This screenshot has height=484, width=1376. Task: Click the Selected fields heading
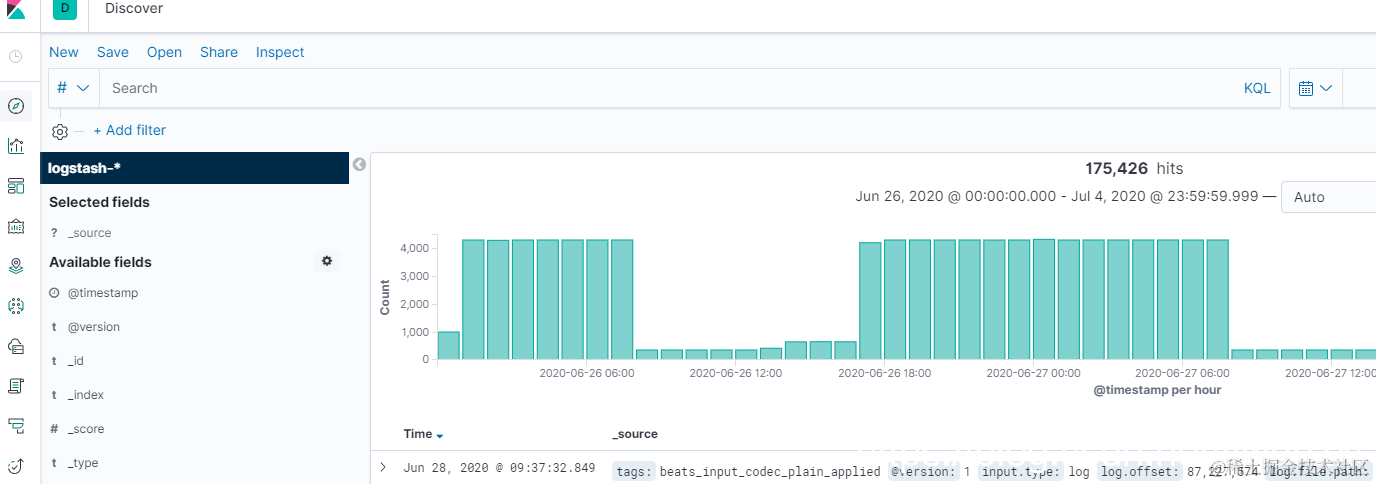[99, 202]
